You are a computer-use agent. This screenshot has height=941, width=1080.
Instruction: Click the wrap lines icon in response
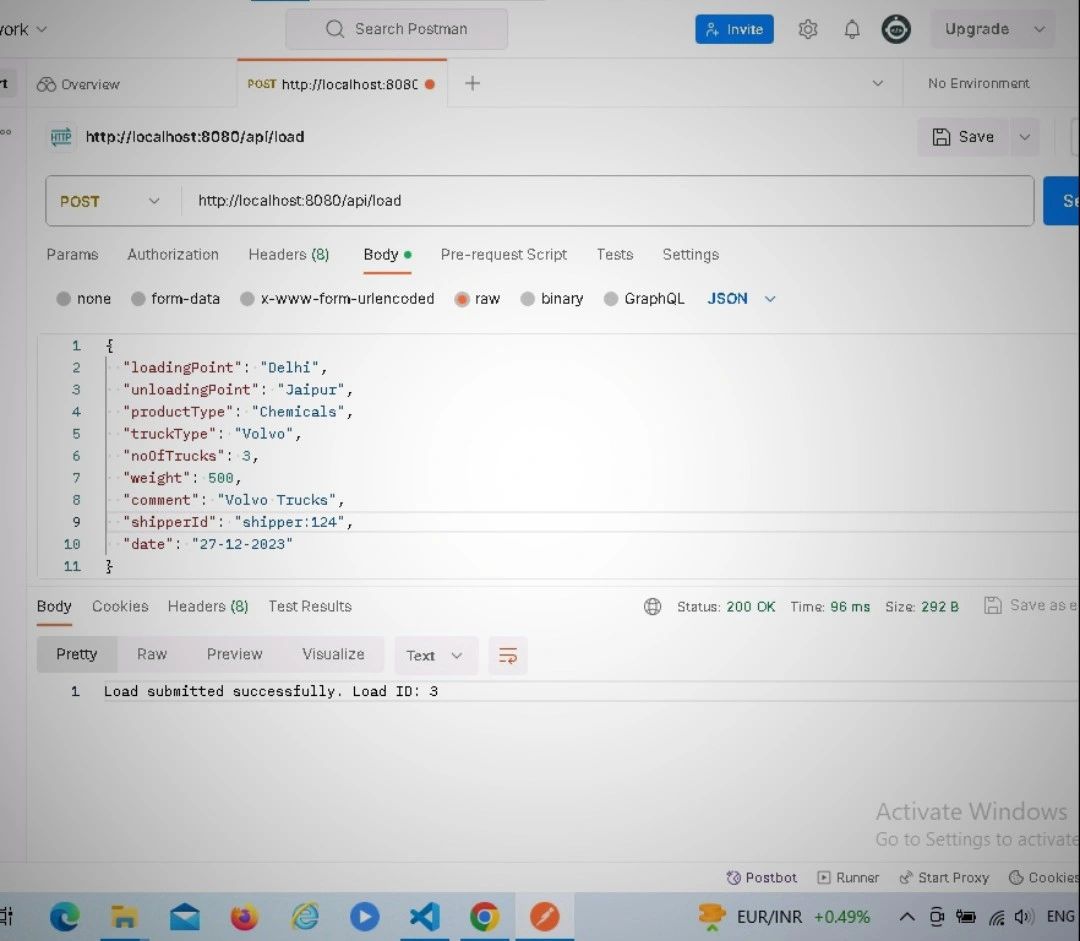[508, 656]
